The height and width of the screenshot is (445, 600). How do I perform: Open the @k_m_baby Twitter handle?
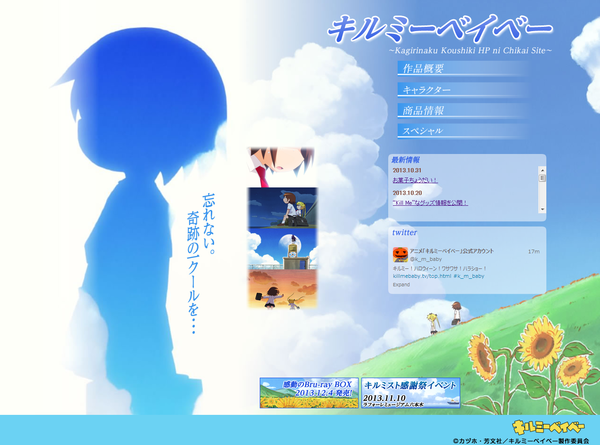[426, 259]
